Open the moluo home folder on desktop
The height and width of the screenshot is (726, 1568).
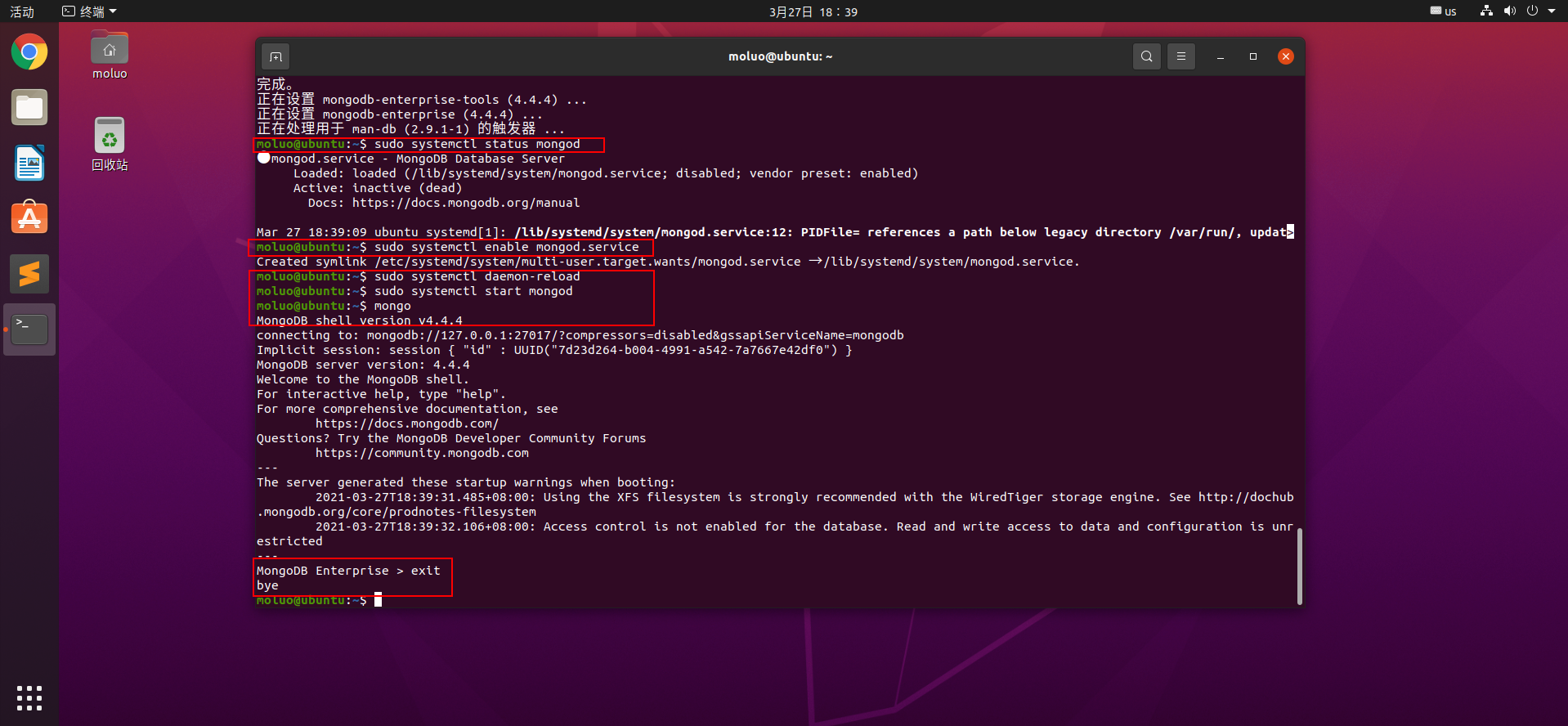[x=110, y=55]
